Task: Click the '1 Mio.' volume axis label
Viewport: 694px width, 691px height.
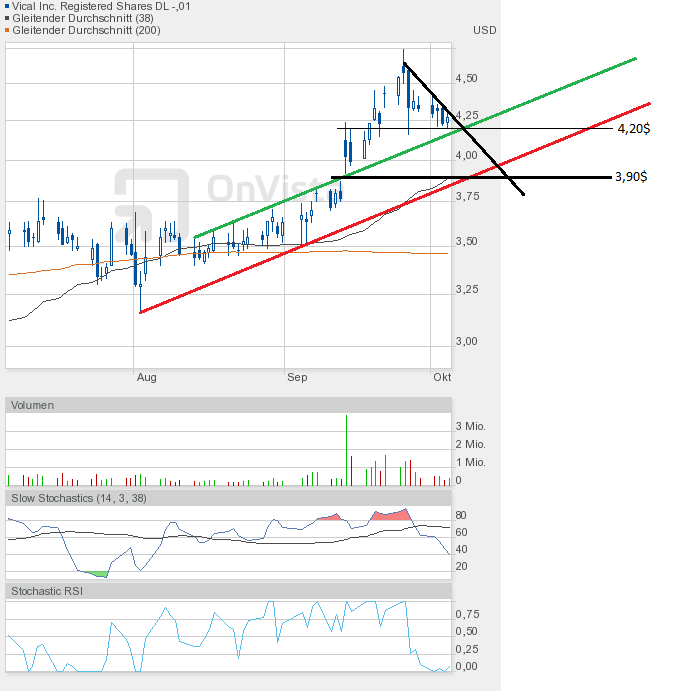Action: (470, 462)
